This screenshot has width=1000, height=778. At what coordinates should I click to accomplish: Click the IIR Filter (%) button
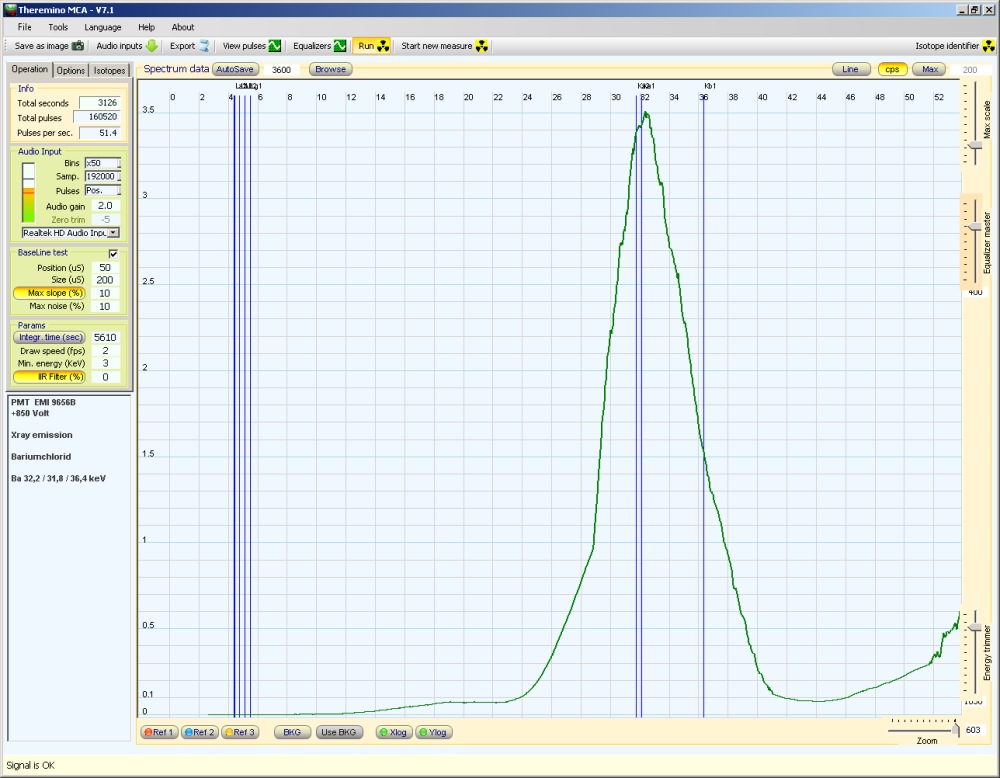point(49,377)
